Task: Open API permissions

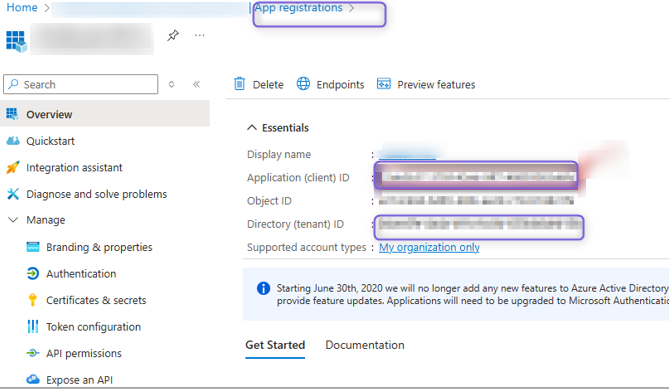Action: point(84,353)
